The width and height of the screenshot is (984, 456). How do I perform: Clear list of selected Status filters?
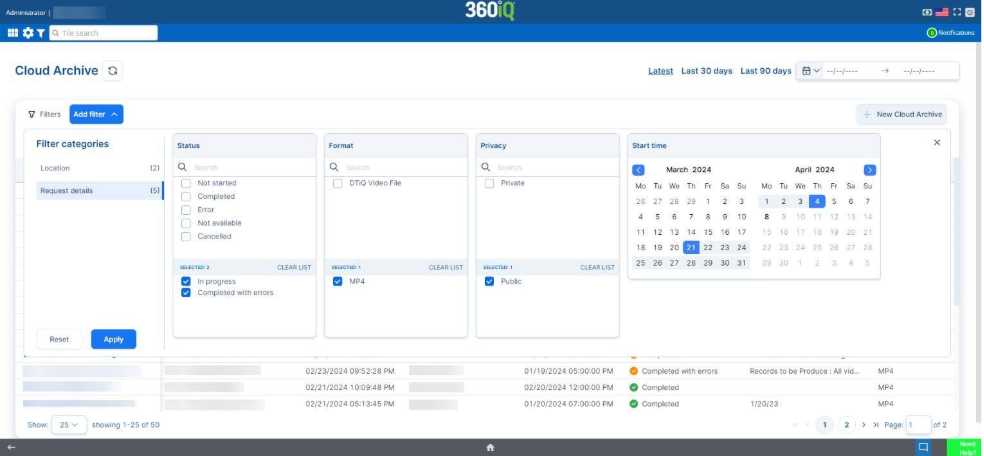tap(294, 268)
